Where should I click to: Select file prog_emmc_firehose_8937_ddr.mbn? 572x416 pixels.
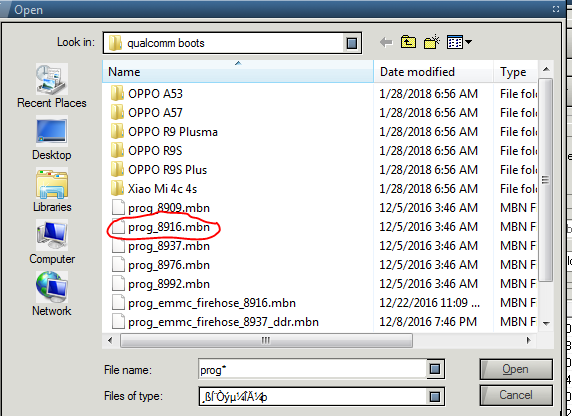tap(215, 322)
